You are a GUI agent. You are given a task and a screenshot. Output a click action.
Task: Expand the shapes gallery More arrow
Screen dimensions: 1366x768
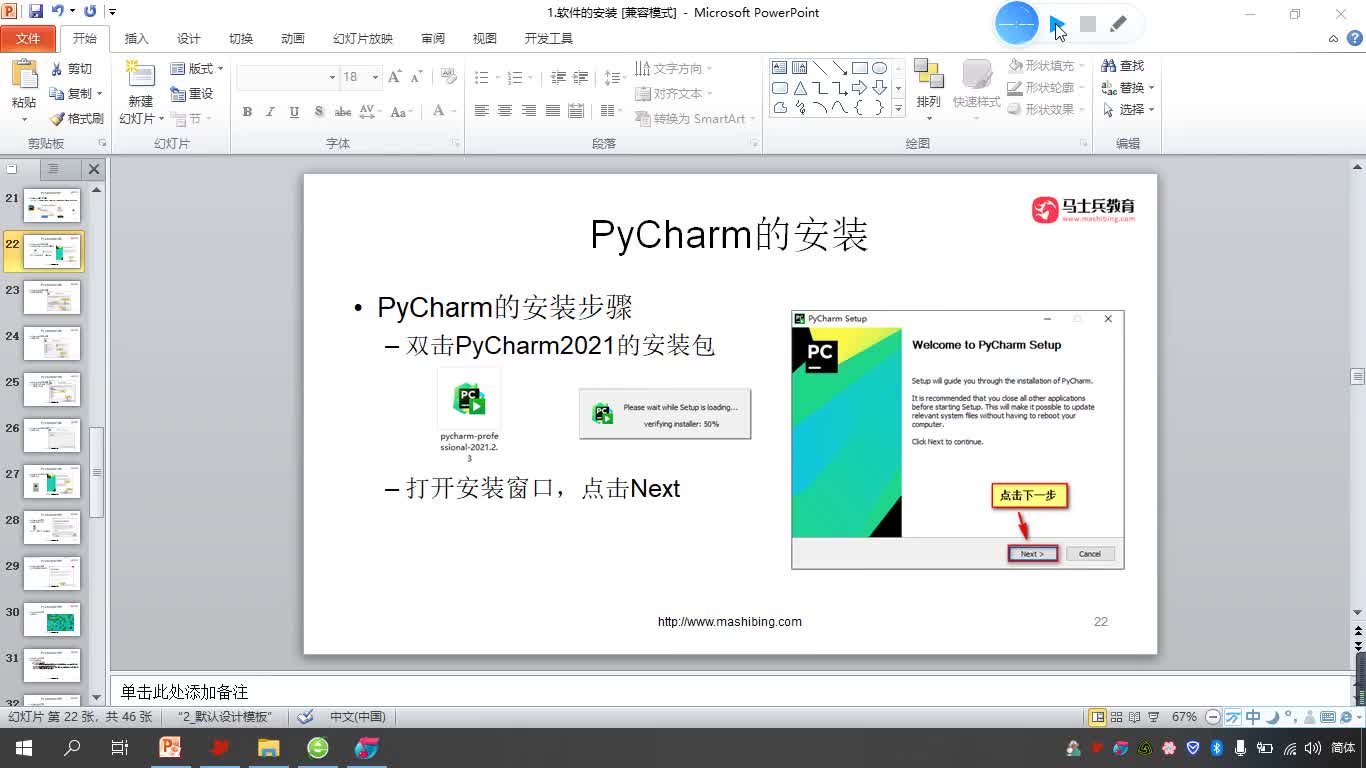click(898, 108)
